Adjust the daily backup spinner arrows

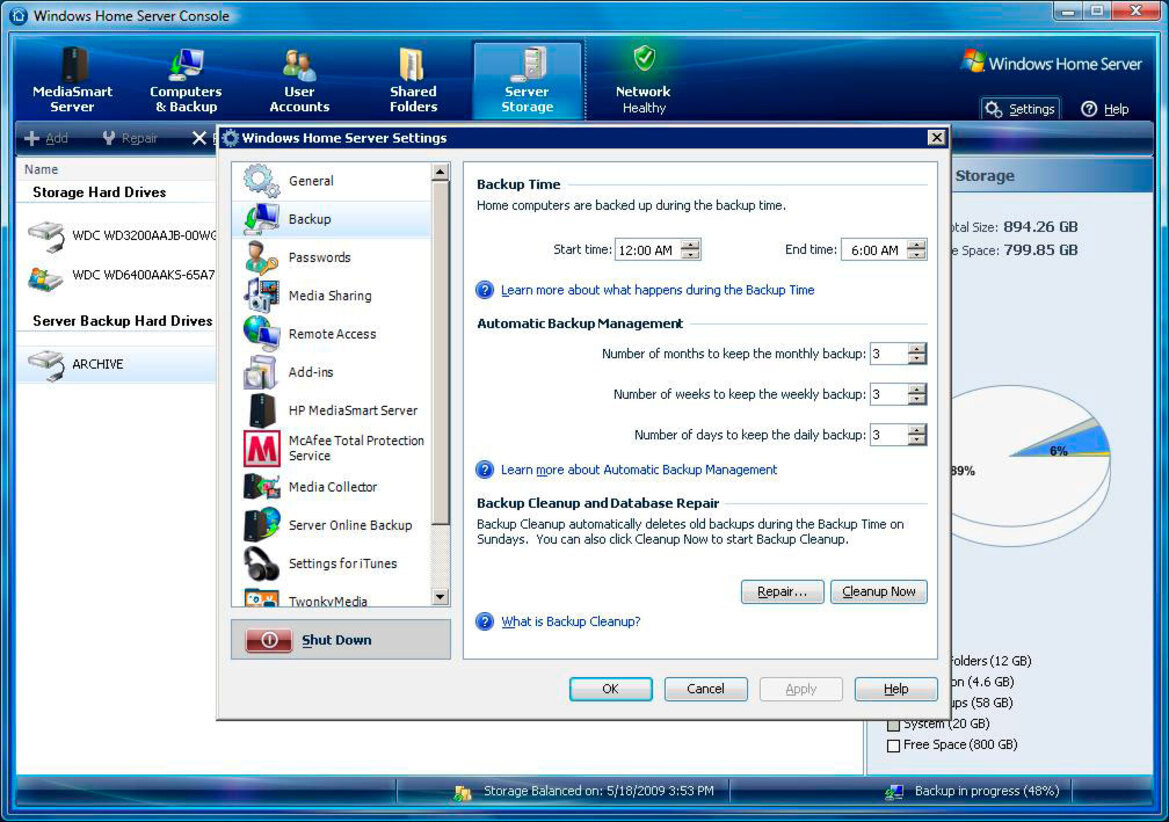pyautogui.click(x=917, y=434)
